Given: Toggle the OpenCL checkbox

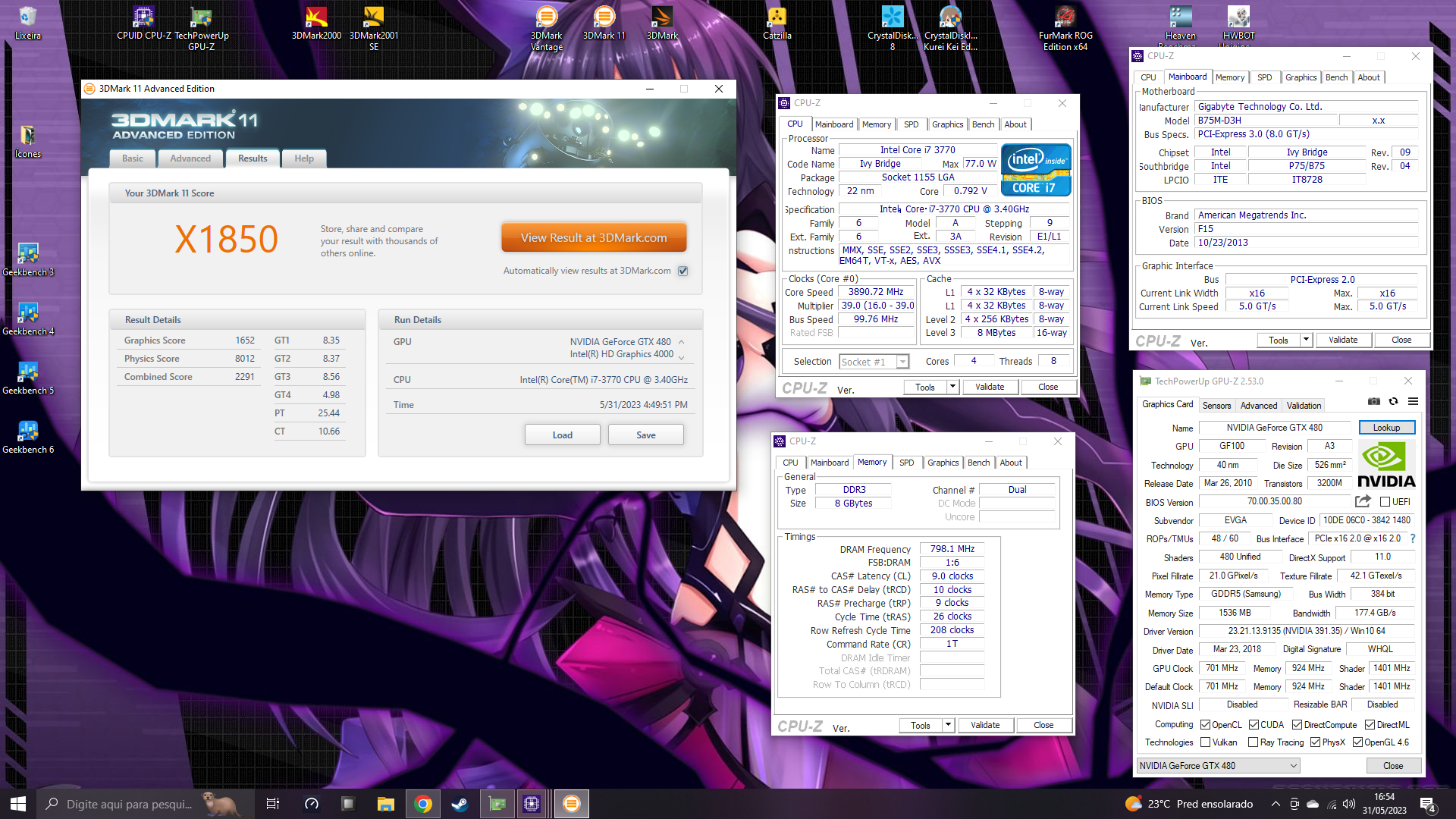Looking at the screenshot, I should (x=1205, y=725).
